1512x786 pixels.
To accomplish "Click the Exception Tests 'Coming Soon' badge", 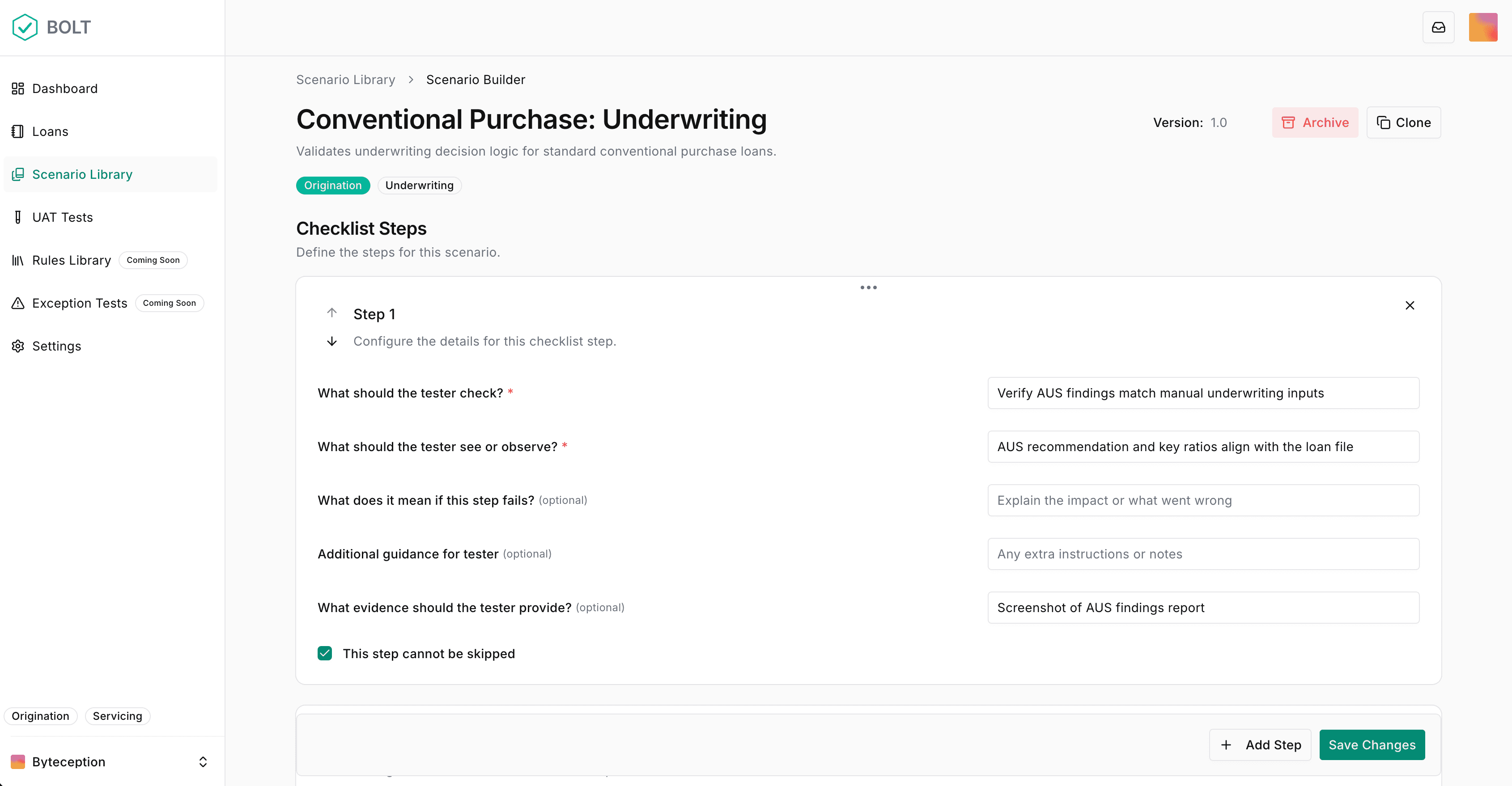I will (x=170, y=303).
